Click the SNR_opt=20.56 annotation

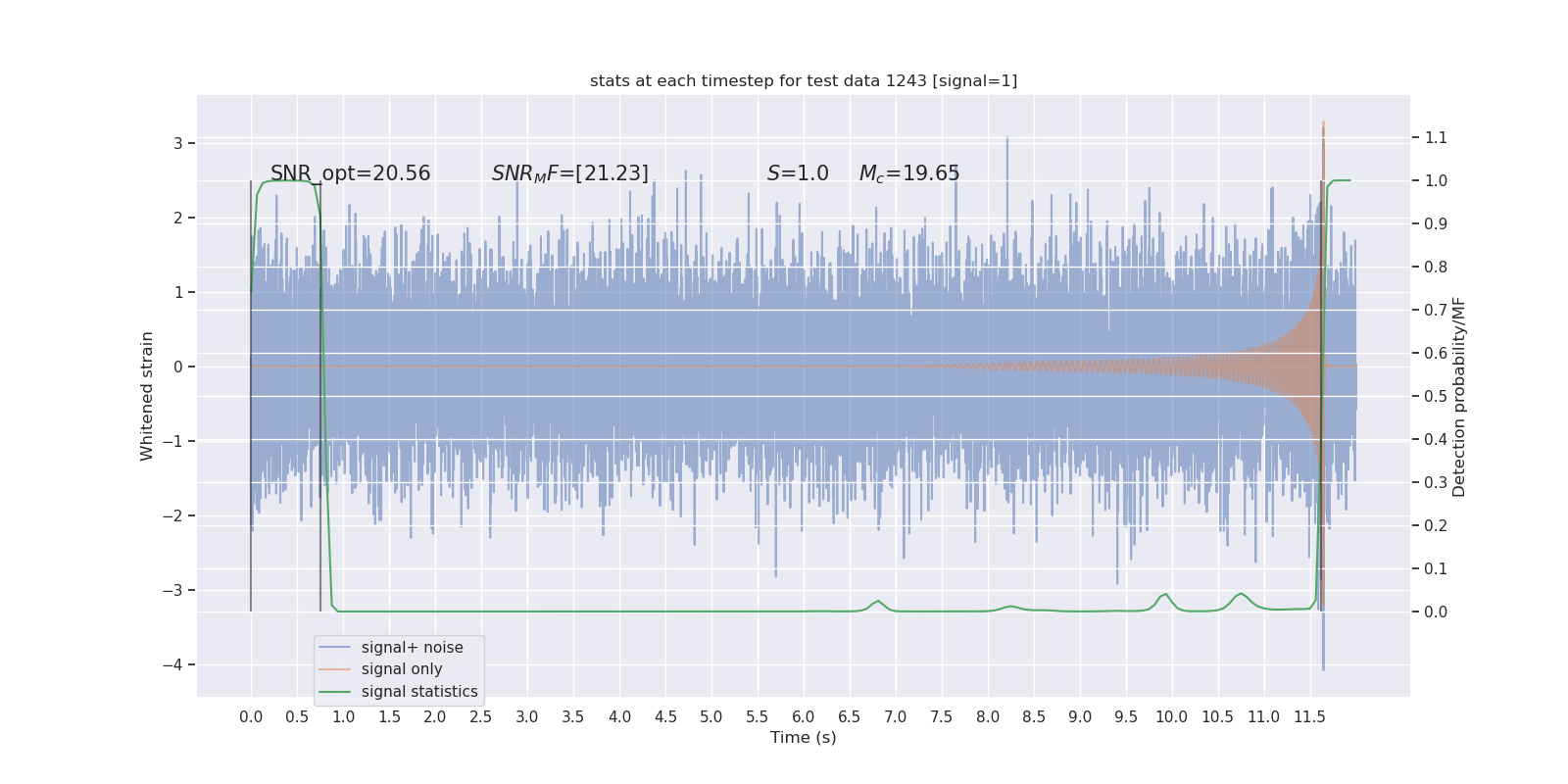[x=351, y=173]
